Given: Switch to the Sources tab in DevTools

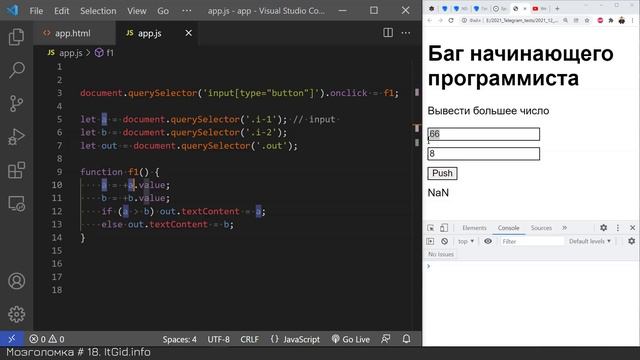Looking at the screenshot, I should coord(541,228).
